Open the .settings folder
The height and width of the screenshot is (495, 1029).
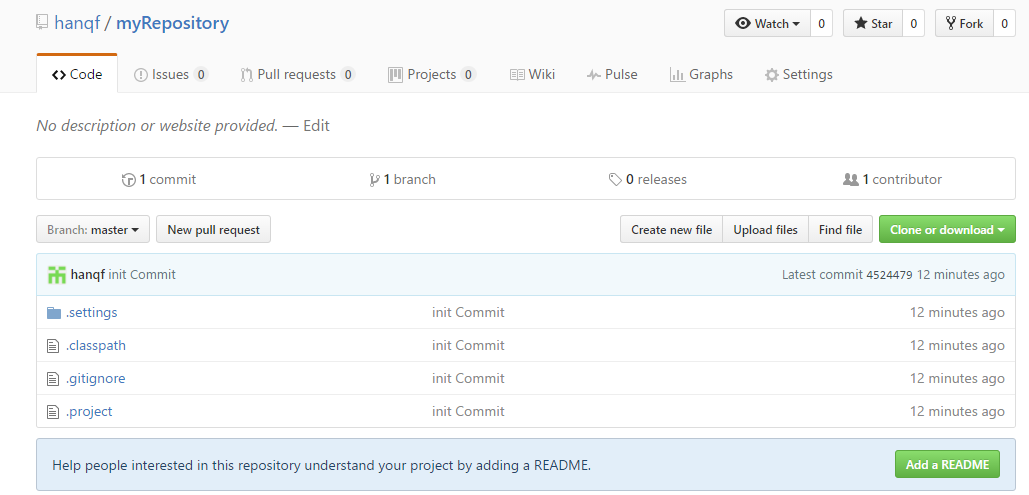pos(91,312)
